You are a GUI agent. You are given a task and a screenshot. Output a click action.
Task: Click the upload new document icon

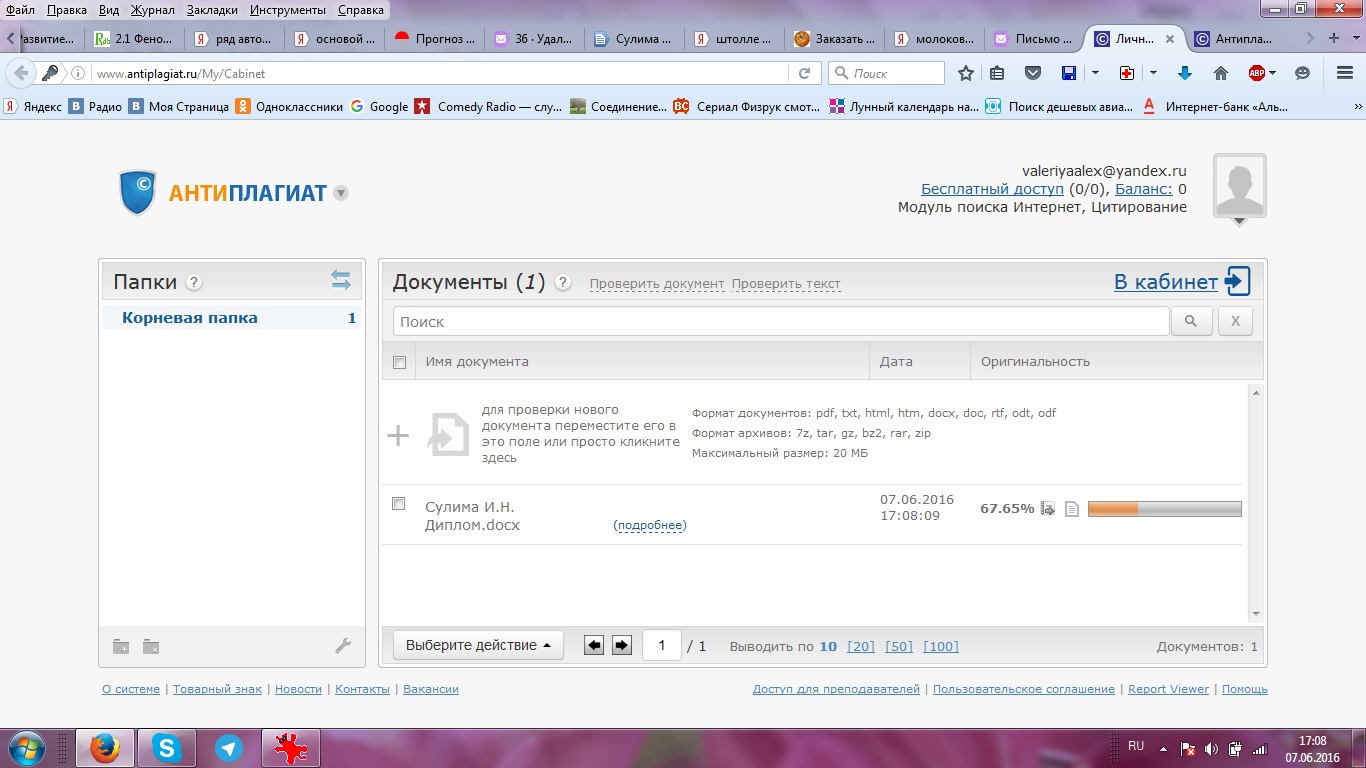(x=448, y=435)
